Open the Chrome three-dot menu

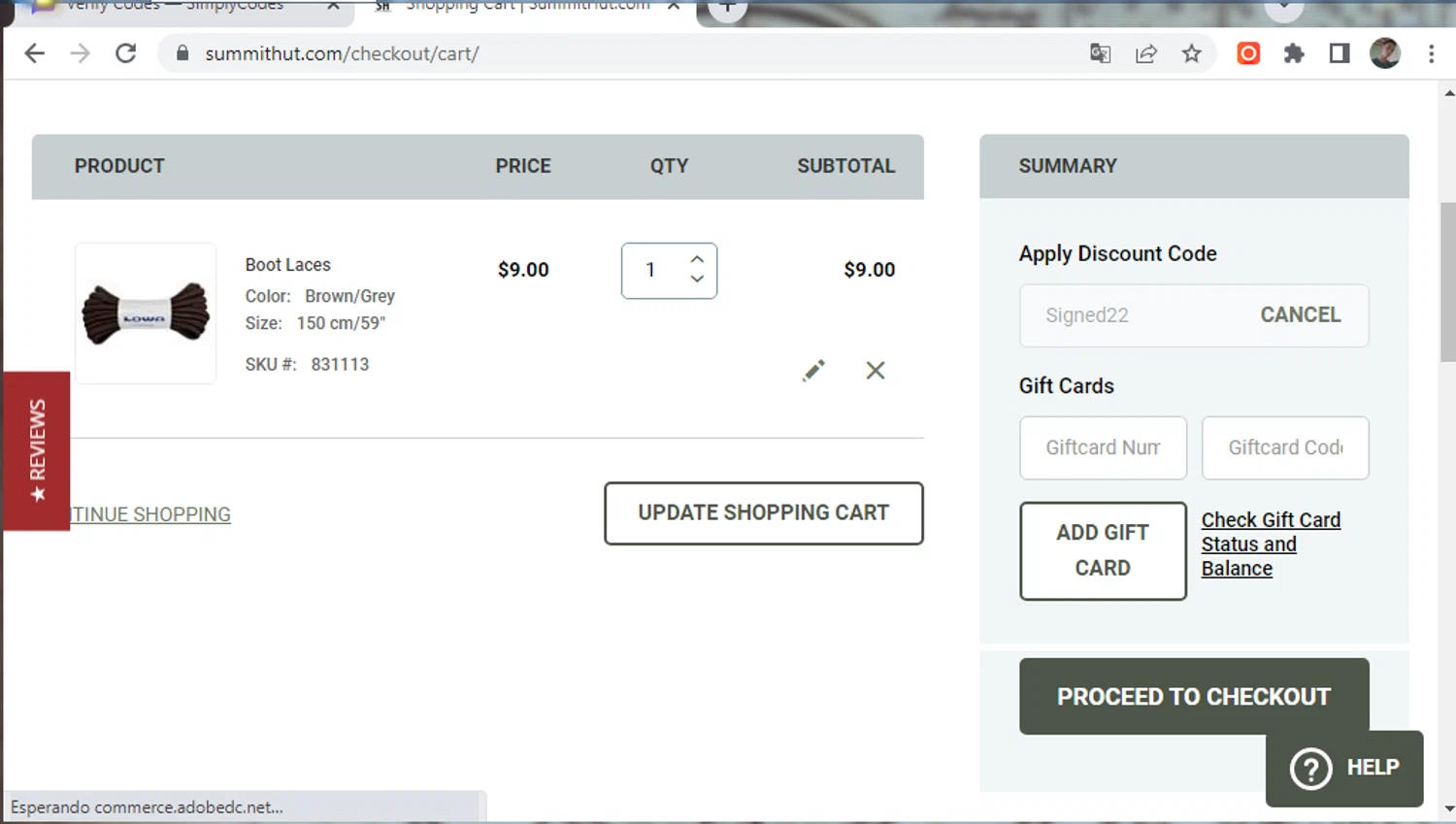coord(1431,53)
